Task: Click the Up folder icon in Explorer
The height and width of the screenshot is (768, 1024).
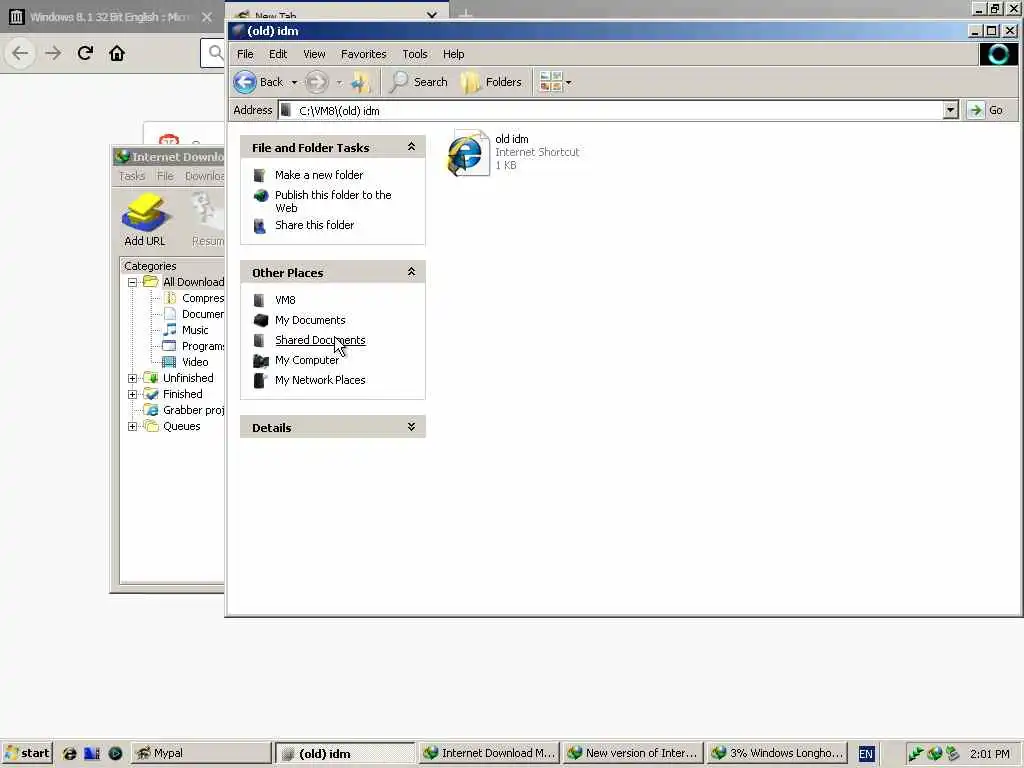Action: pos(361,82)
